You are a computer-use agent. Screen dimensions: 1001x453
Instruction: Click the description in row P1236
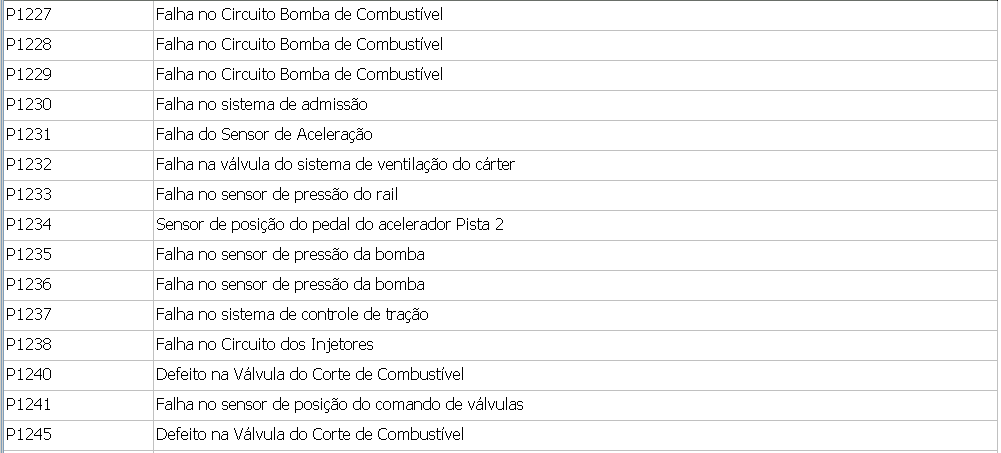(x=290, y=285)
